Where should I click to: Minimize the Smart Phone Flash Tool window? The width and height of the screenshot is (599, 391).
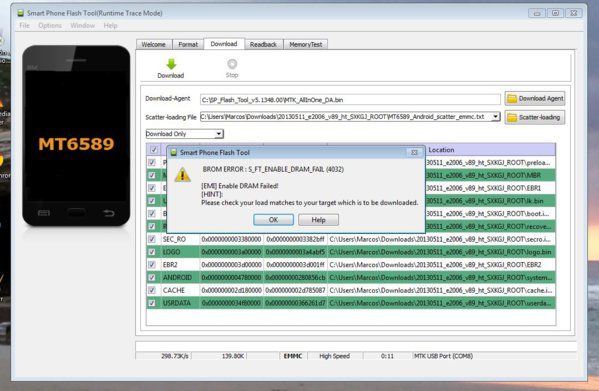click(x=537, y=13)
